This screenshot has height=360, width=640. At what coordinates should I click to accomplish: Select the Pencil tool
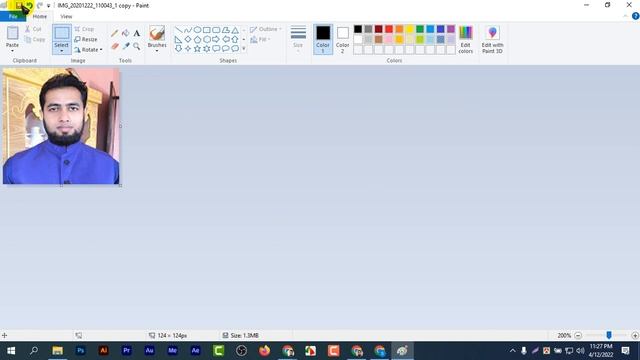point(115,33)
